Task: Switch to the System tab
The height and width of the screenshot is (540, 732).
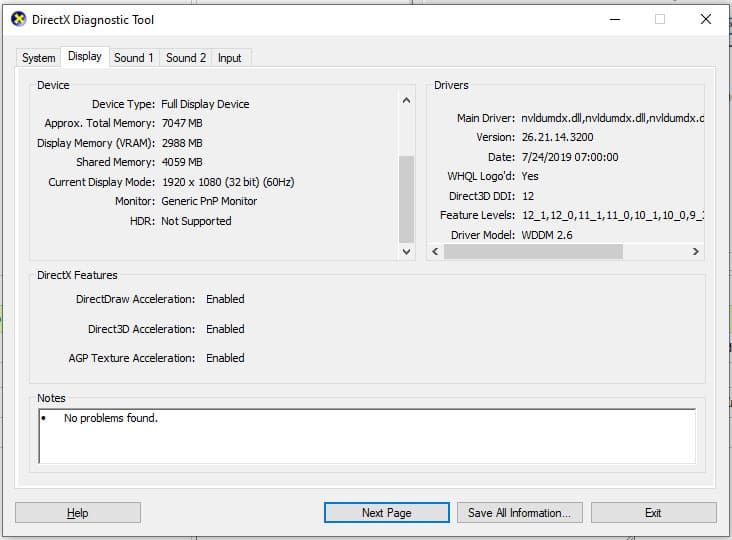Action: tap(38, 58)
